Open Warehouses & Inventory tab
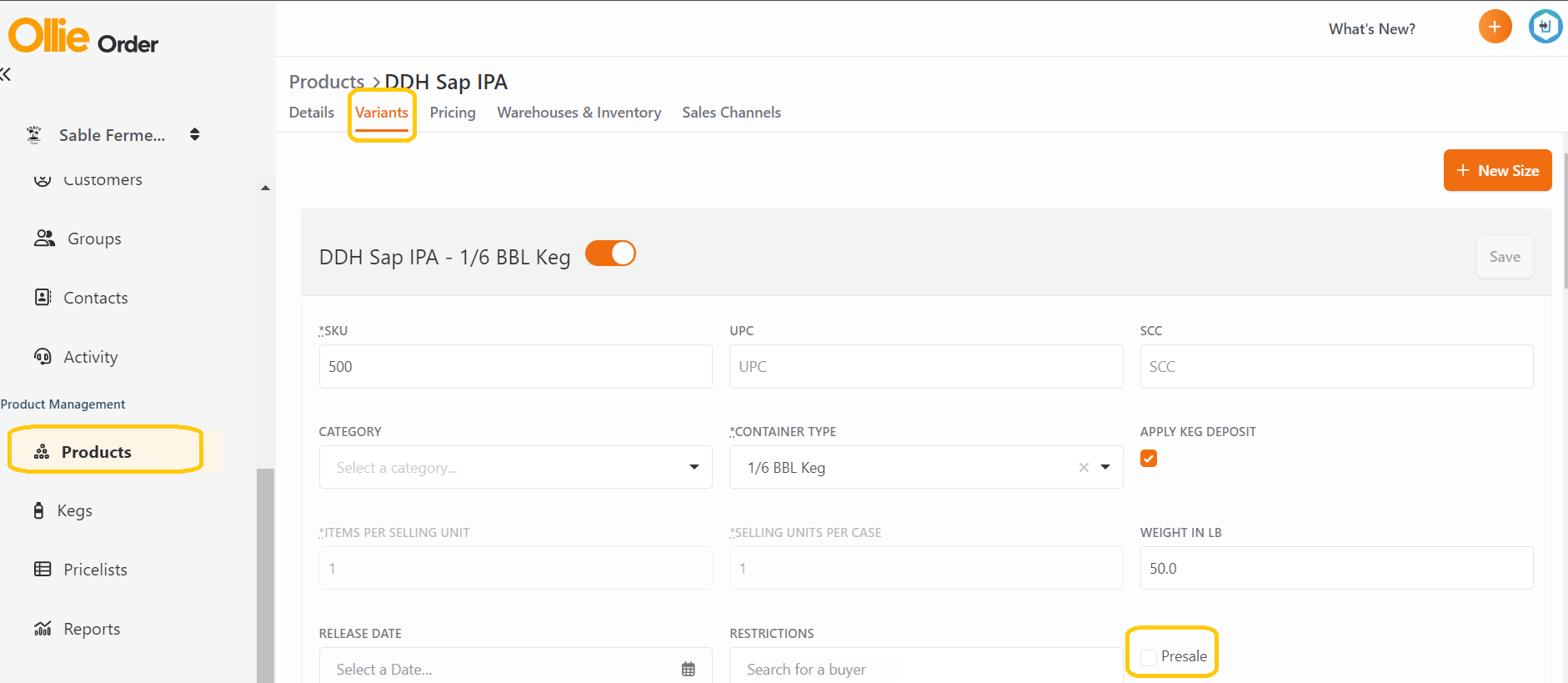 click(579, 113)
